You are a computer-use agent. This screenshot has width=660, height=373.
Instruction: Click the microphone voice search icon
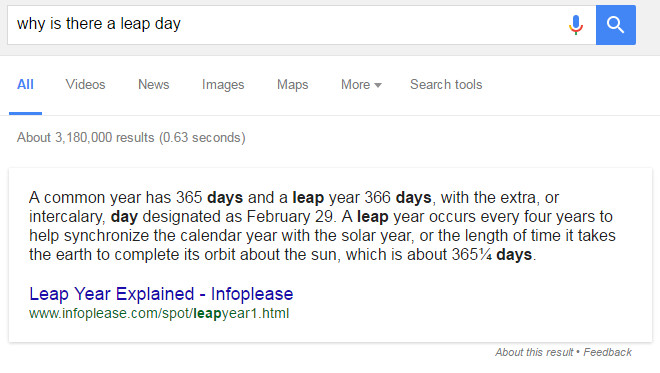[x=576, y=25]
